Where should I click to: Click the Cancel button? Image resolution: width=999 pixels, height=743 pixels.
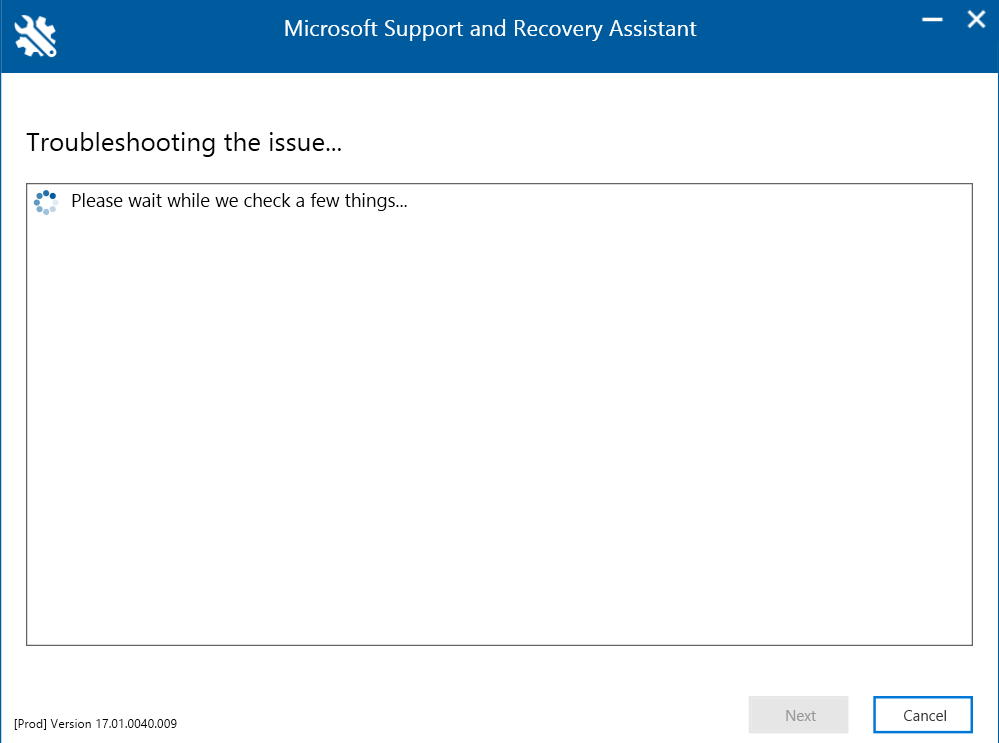coord(923,715)
